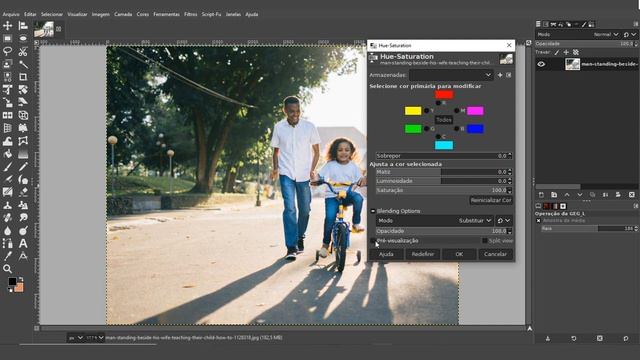Viewport: 640px width, 360px height.
Task: Click Reinicializar Cor button
Action: pos(491,200)
